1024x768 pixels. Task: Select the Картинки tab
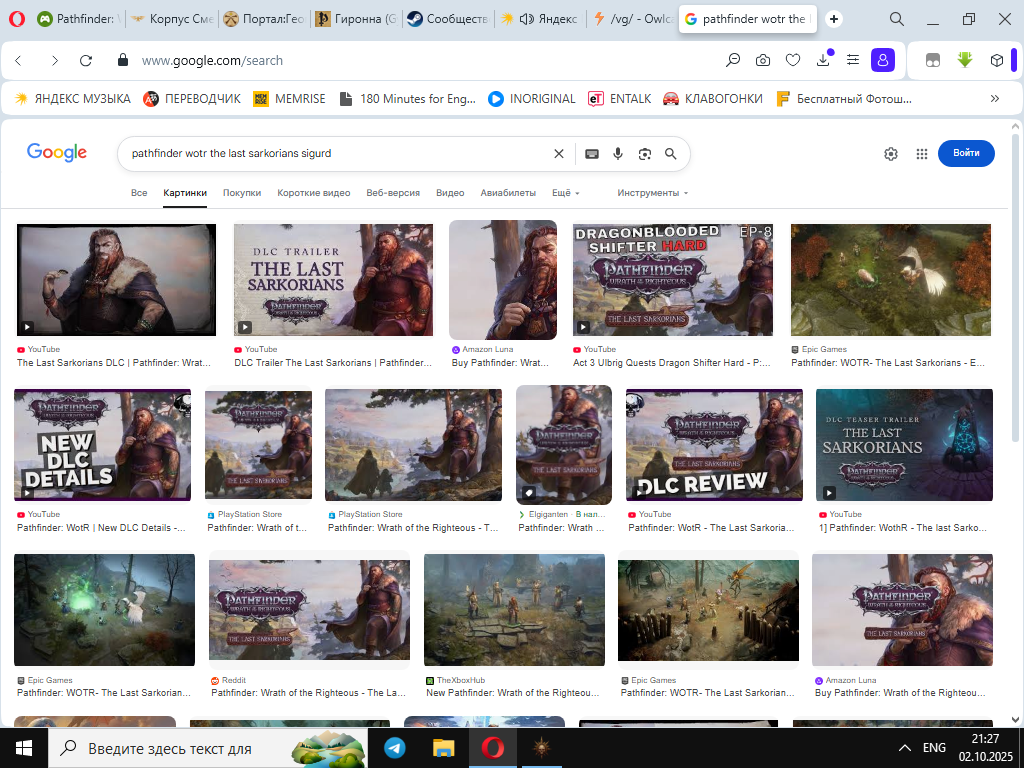click(x=185, y=193)
